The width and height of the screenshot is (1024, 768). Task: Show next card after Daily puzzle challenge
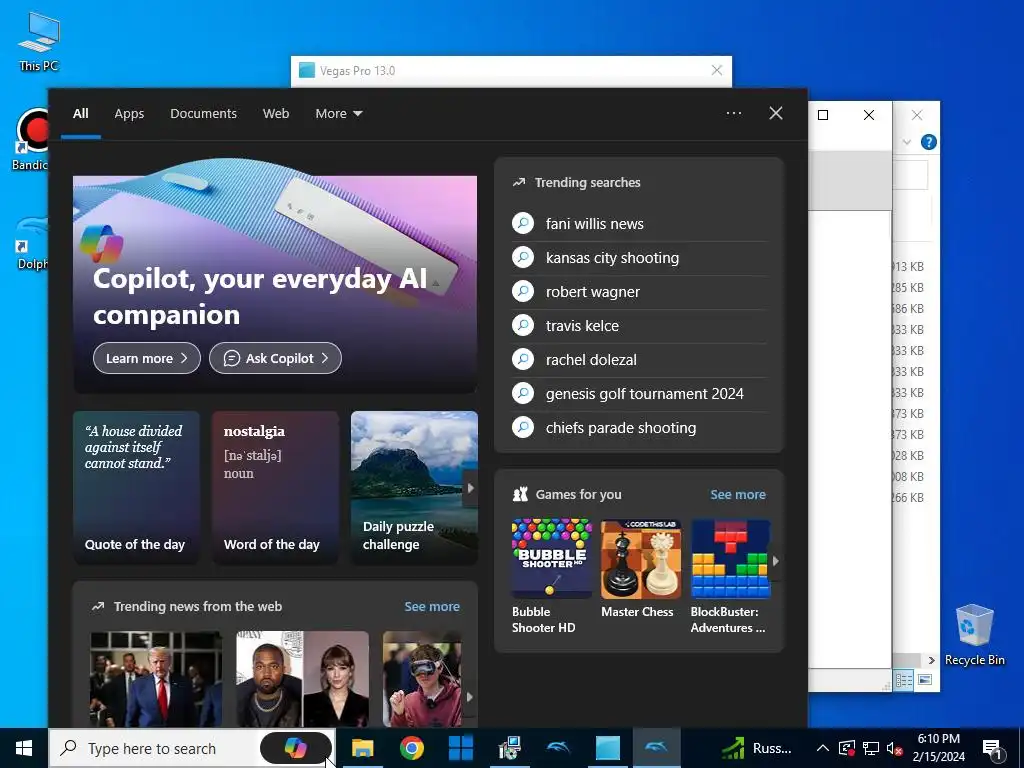click(x=470, y=488)
